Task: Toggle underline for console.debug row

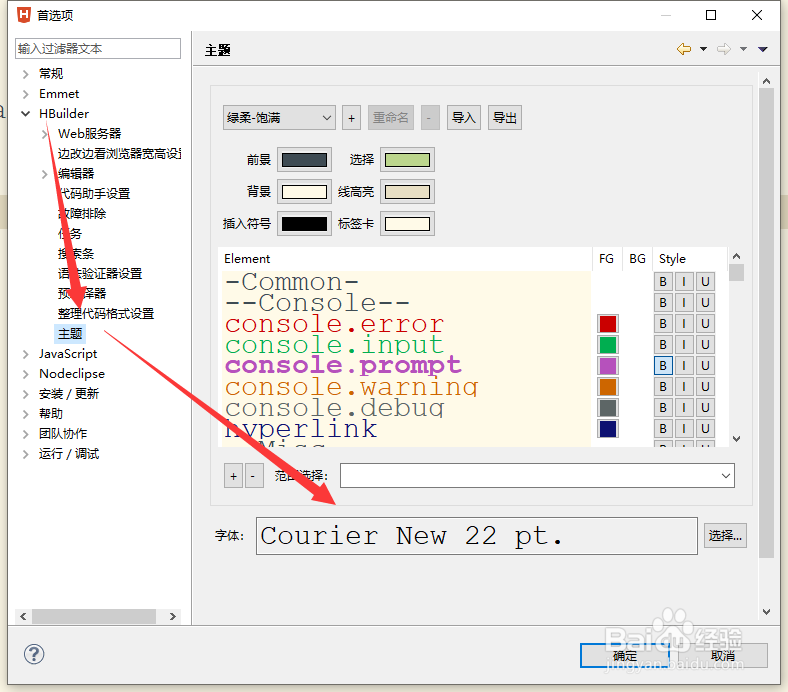Action: coord(705,408)
